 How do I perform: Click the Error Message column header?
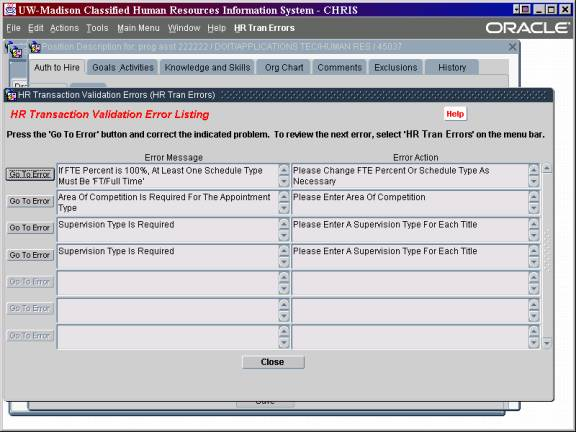(x=173, y=158)
